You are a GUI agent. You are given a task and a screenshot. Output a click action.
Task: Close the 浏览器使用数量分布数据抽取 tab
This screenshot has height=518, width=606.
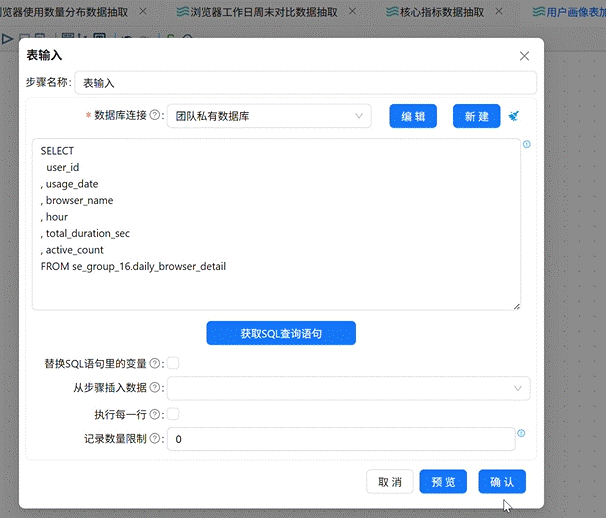[143, 11]
